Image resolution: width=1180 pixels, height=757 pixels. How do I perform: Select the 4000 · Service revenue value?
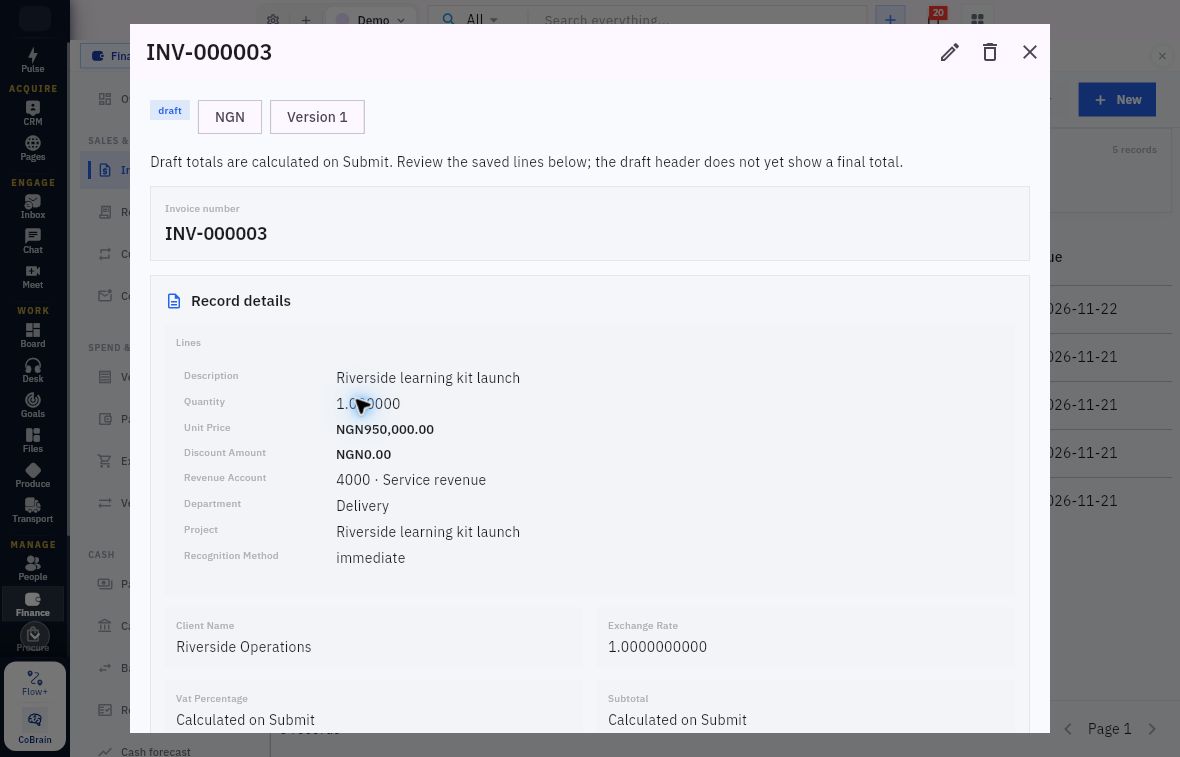point(411,480)
